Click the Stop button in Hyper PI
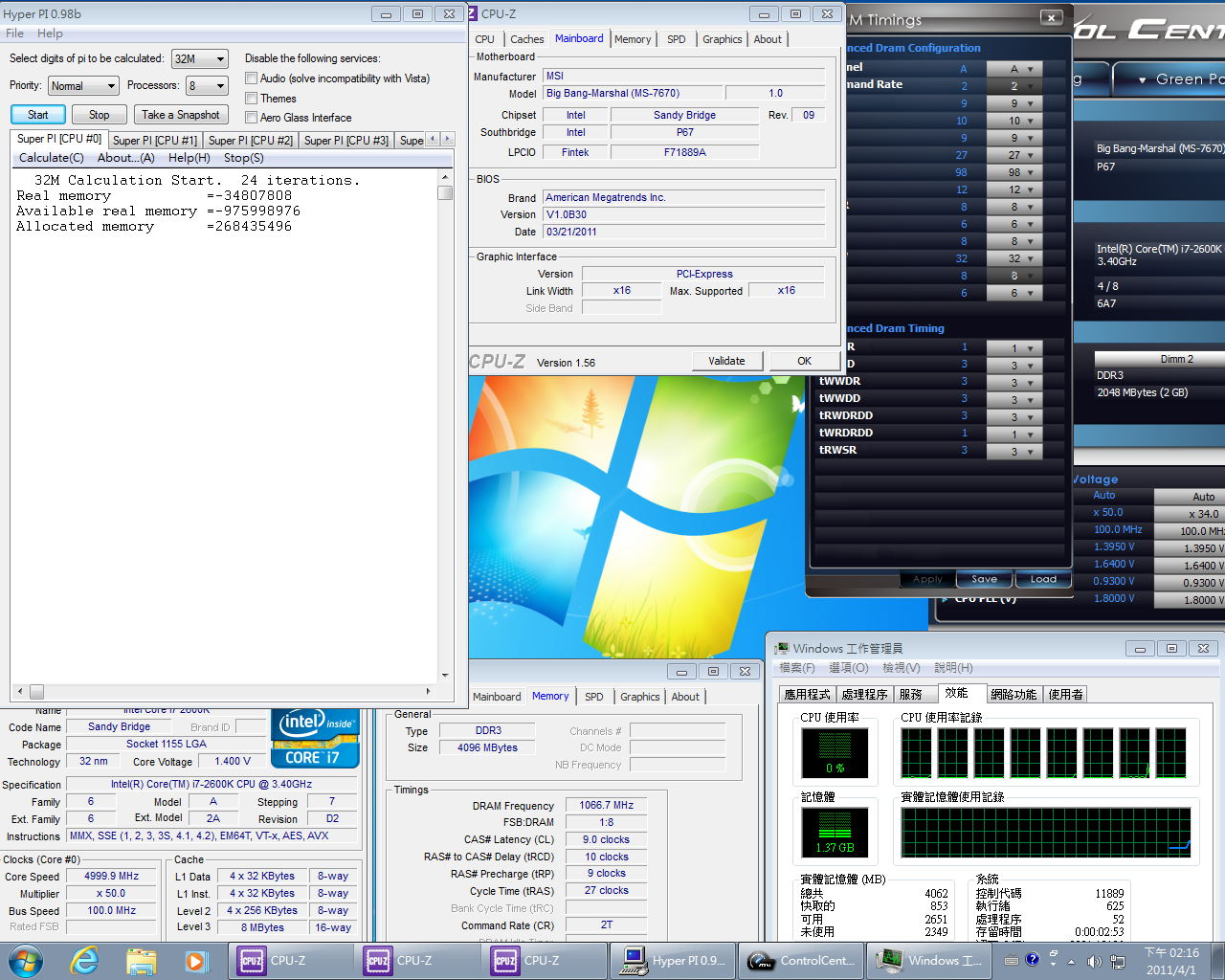1225x980 pixels. click(100, 115)
